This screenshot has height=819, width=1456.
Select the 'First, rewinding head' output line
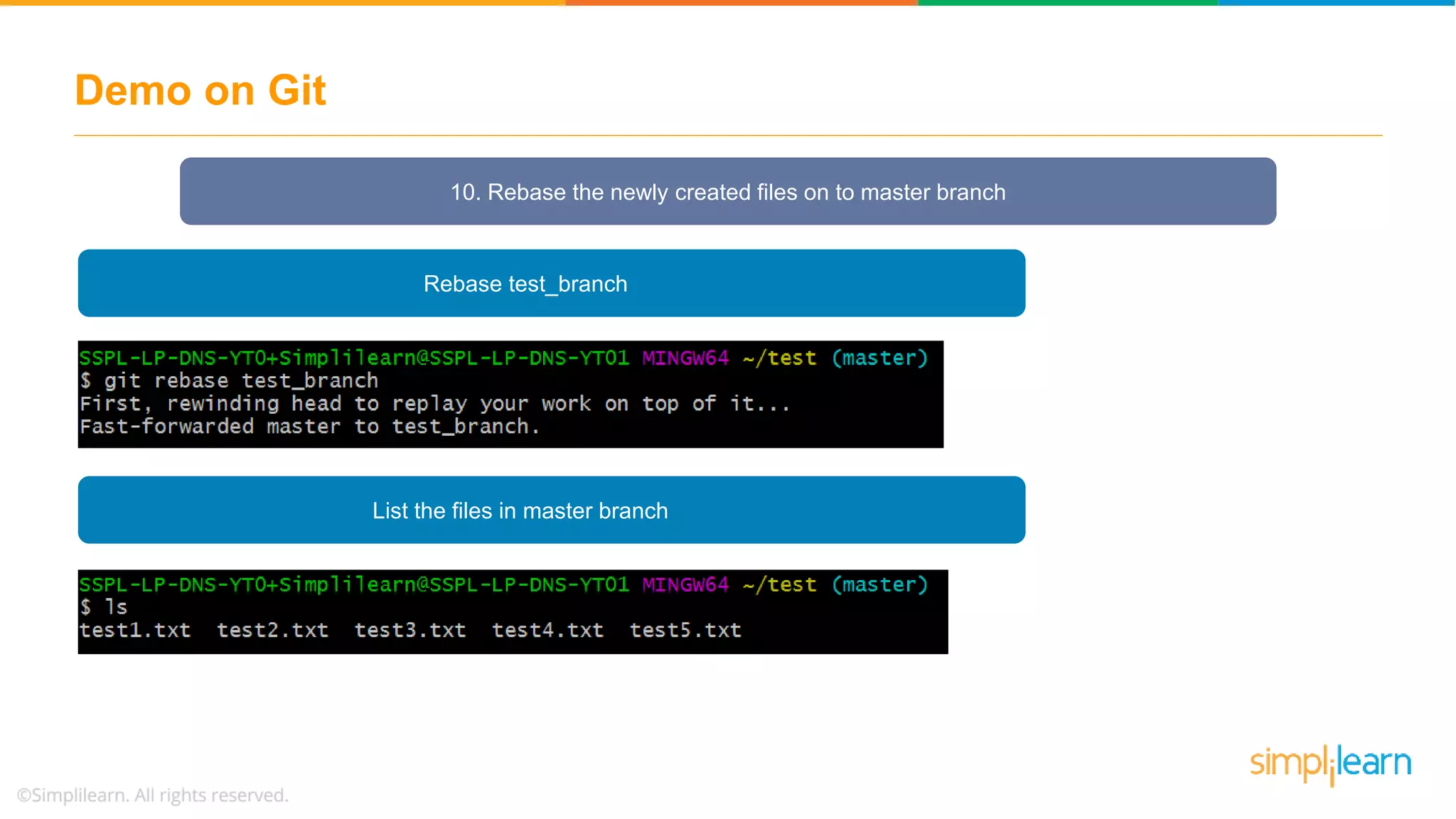[435, 404]
